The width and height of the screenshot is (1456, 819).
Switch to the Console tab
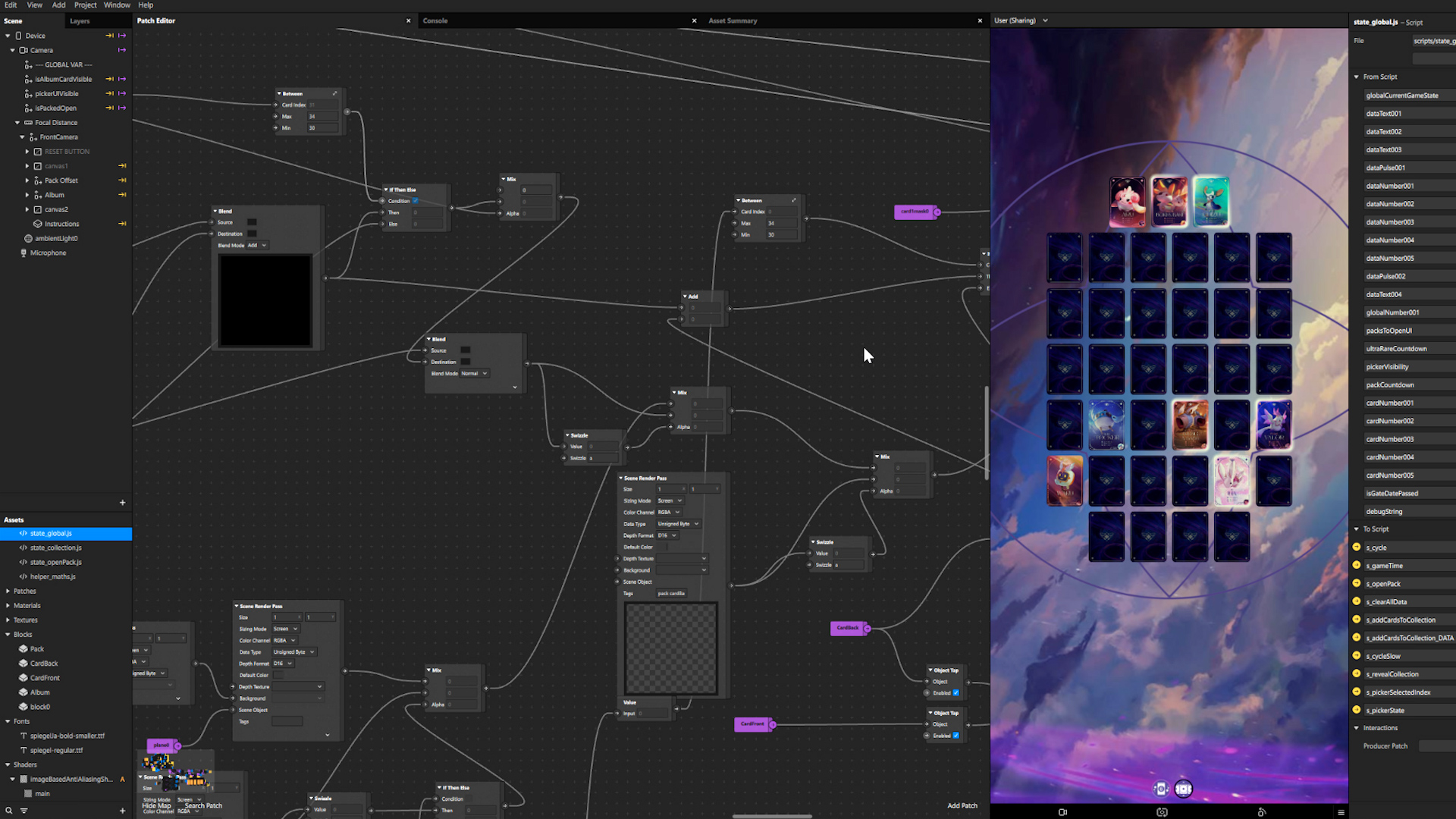tap(435, 21)
